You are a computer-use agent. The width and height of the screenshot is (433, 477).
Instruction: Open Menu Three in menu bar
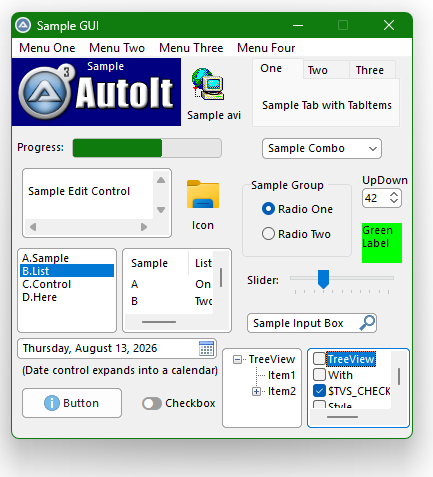[x=191, y=48]
